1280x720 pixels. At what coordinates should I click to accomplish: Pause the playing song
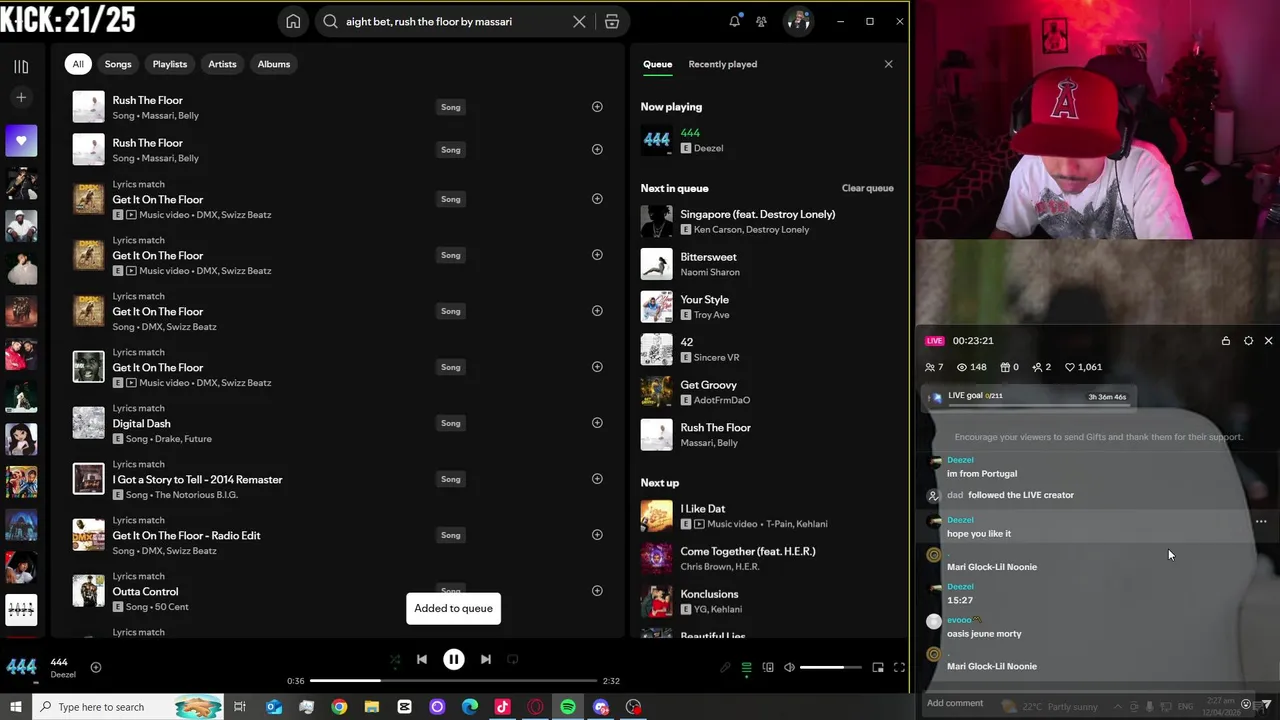click(x=454, y=659)
